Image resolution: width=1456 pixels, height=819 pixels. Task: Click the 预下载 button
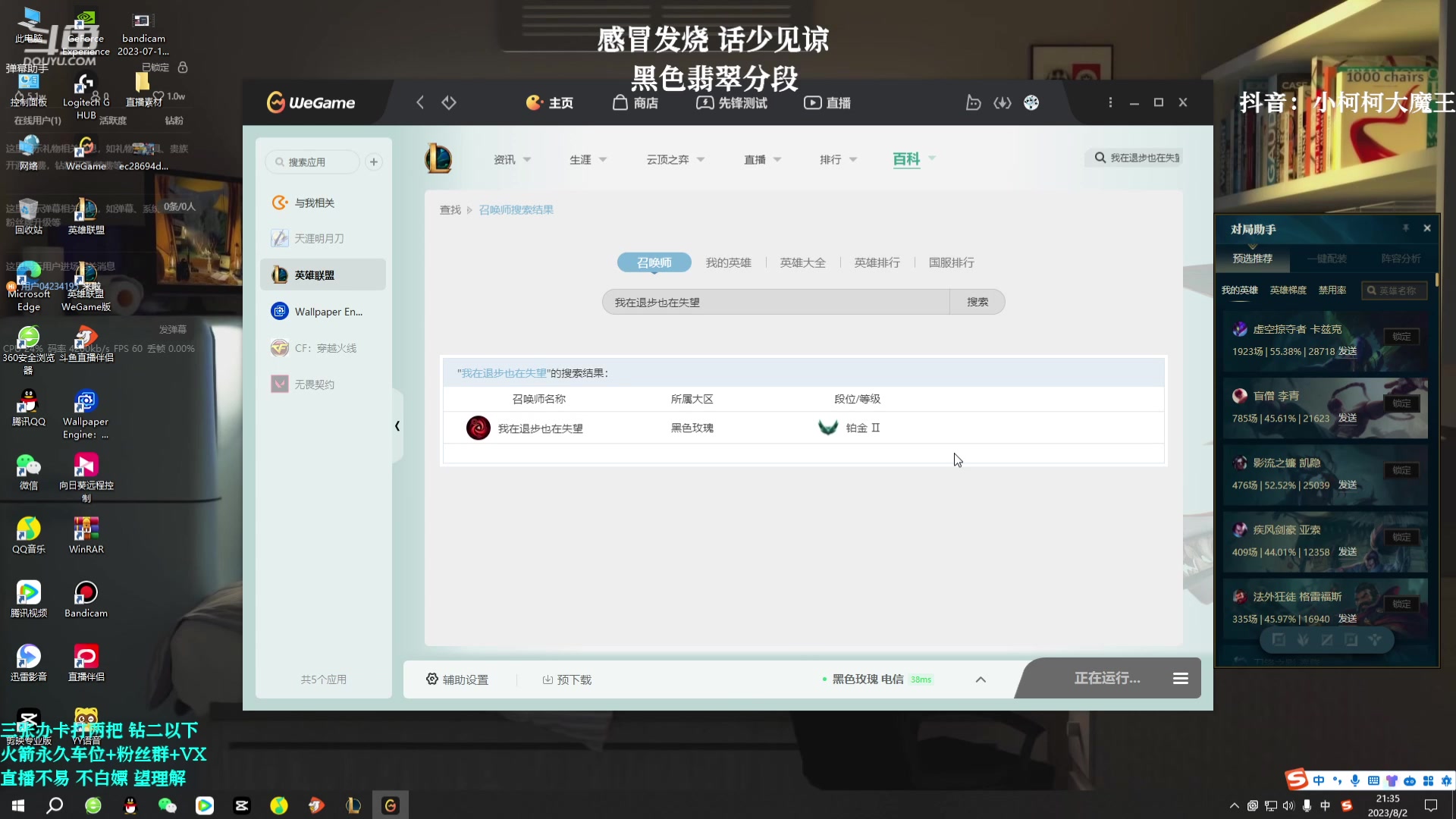[566, 679]
